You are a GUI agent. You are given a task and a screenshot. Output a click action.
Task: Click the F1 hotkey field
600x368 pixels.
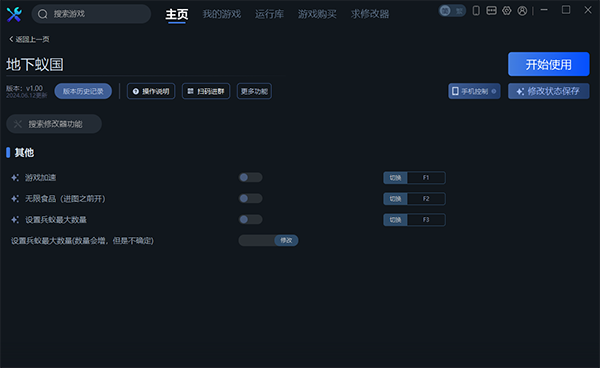click(426, 177)
